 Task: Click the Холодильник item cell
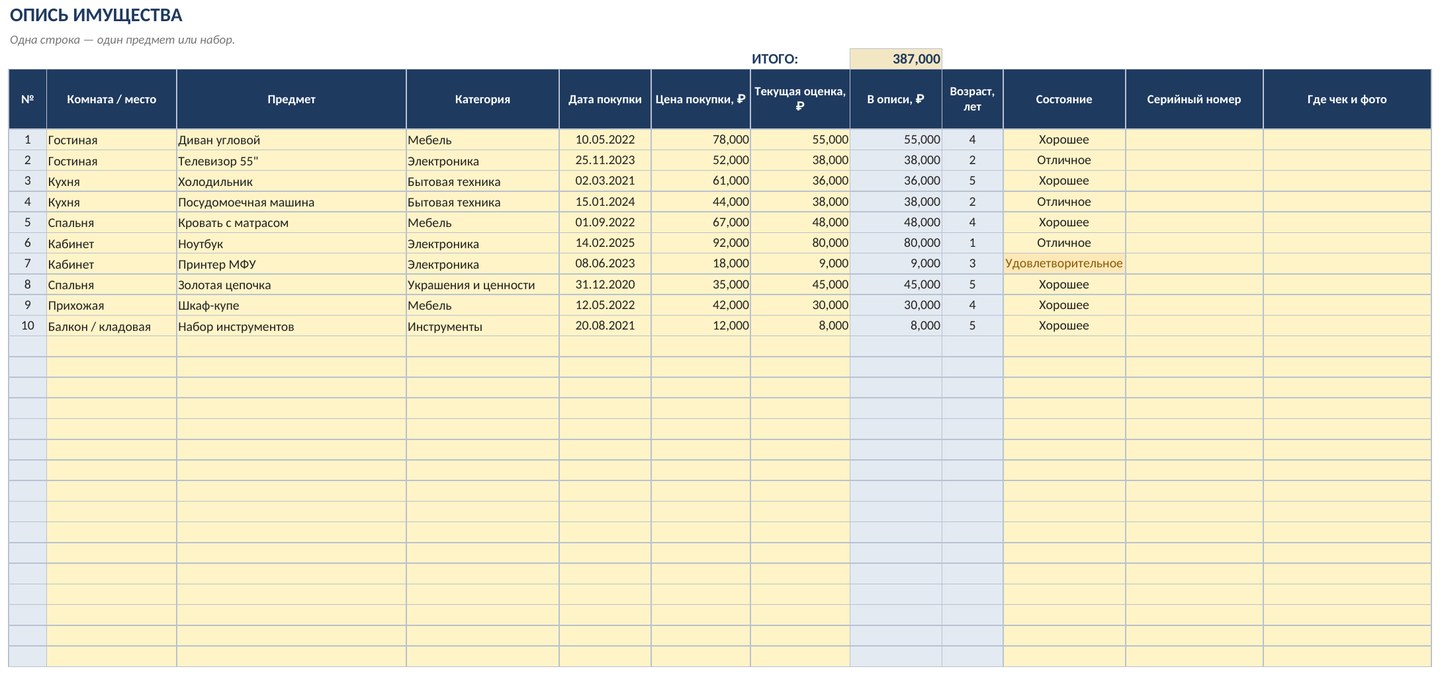pos(291,181)
